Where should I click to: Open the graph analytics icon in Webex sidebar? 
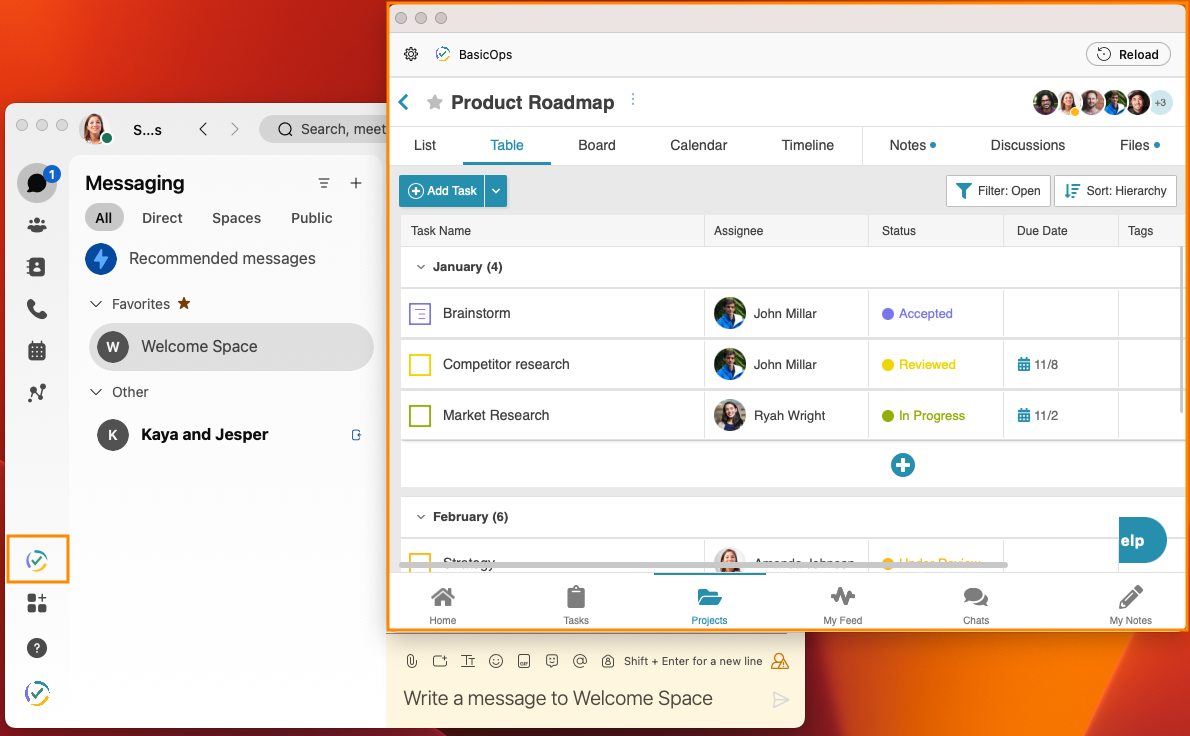36,392
